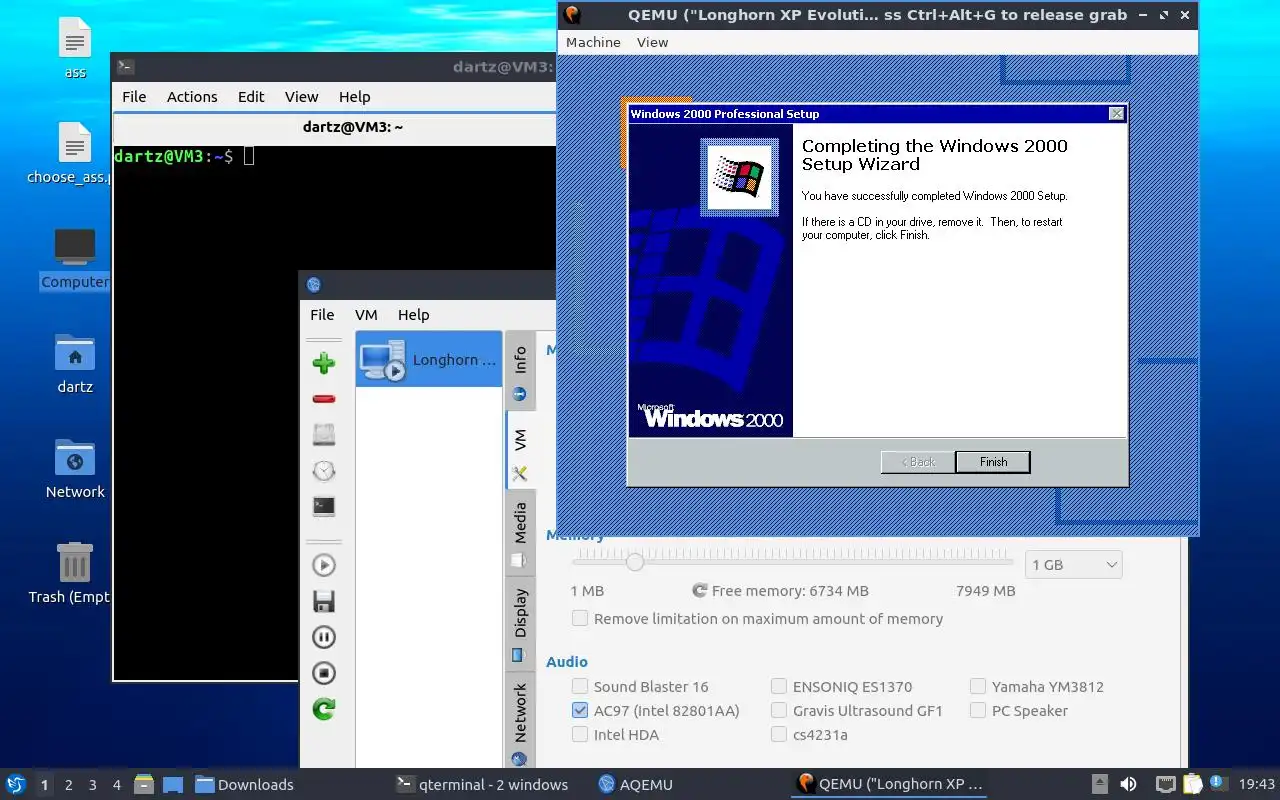Open the file manager launcher in taskbar
1280x800 pixels.
click(143, 784)
